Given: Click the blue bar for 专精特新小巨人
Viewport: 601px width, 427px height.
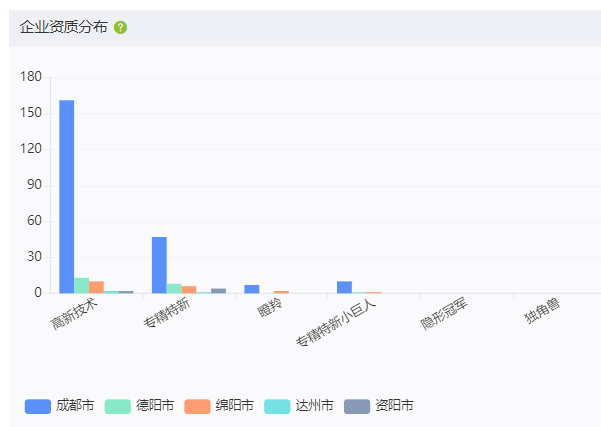Looking at the screenshot, I should [x=344, y=287].
